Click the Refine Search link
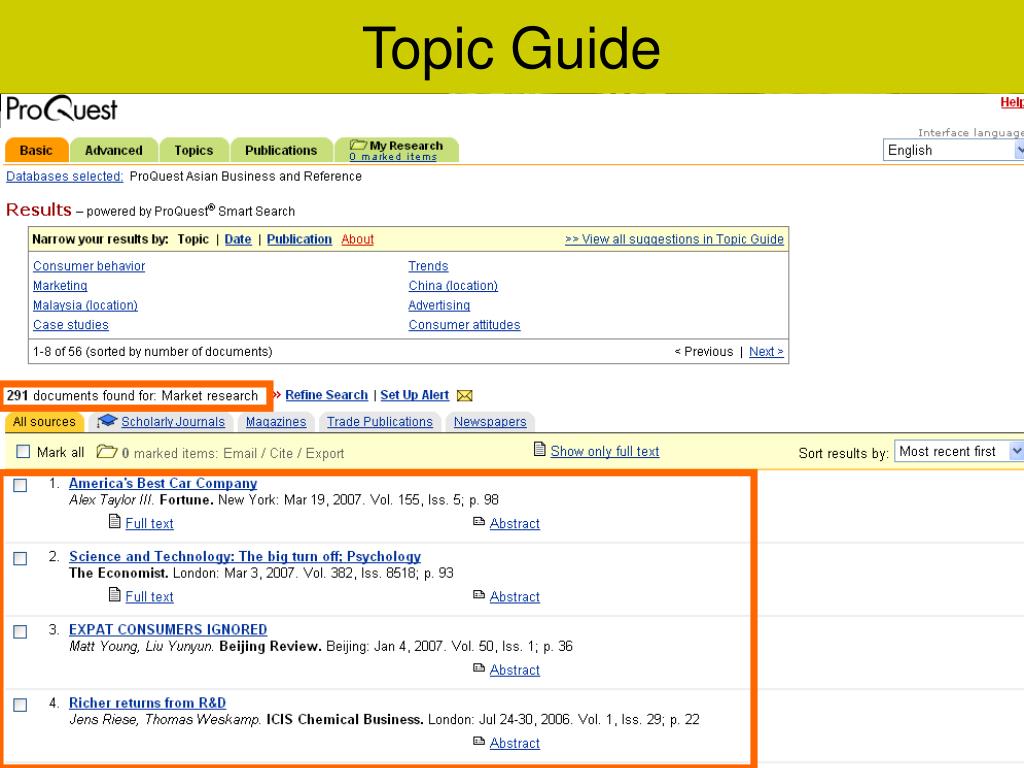The image size is (1024, 768). 327,394
